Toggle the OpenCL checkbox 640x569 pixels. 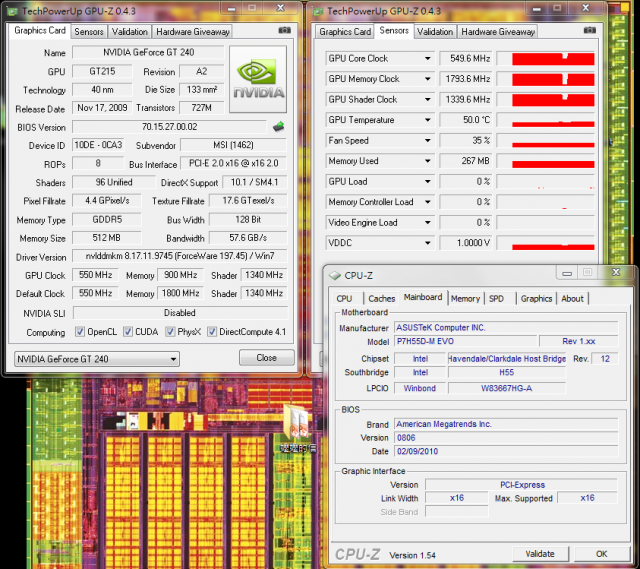point(80,332)
